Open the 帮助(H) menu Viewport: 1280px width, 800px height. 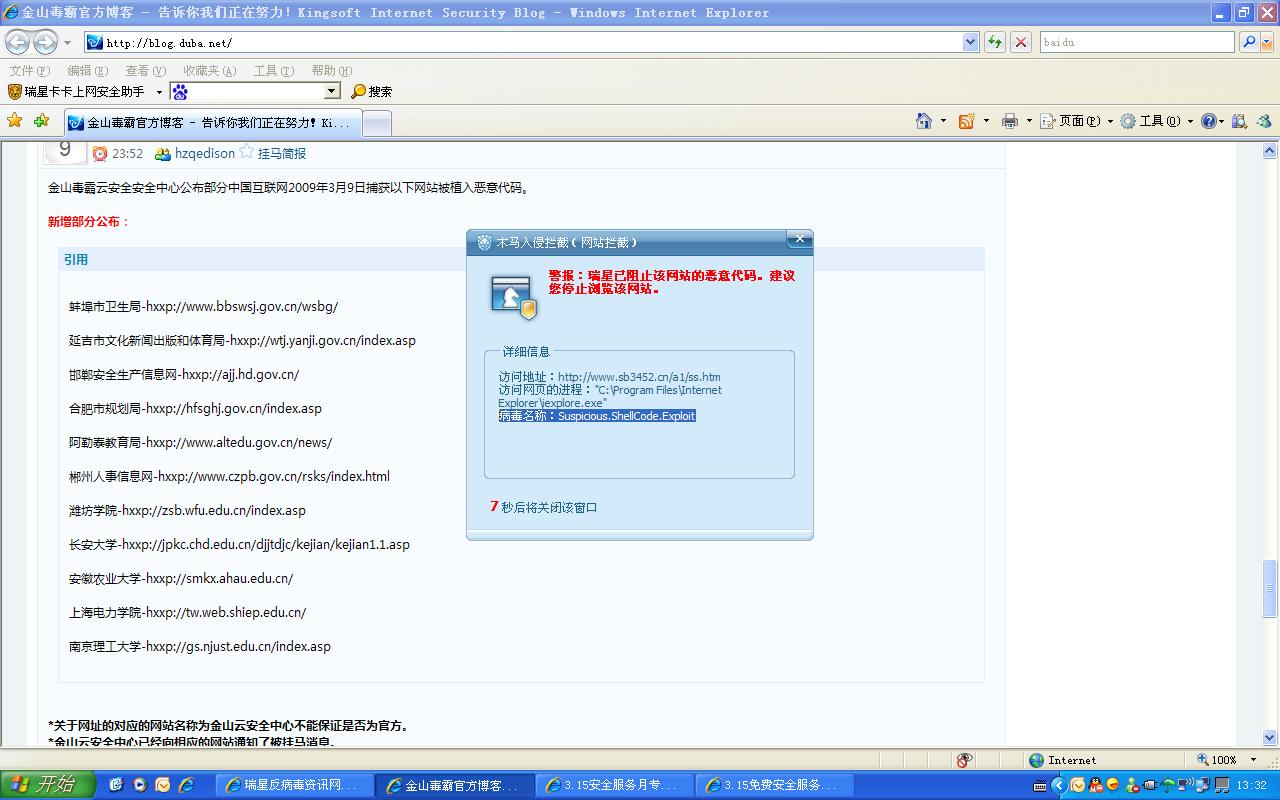point(331,70)
